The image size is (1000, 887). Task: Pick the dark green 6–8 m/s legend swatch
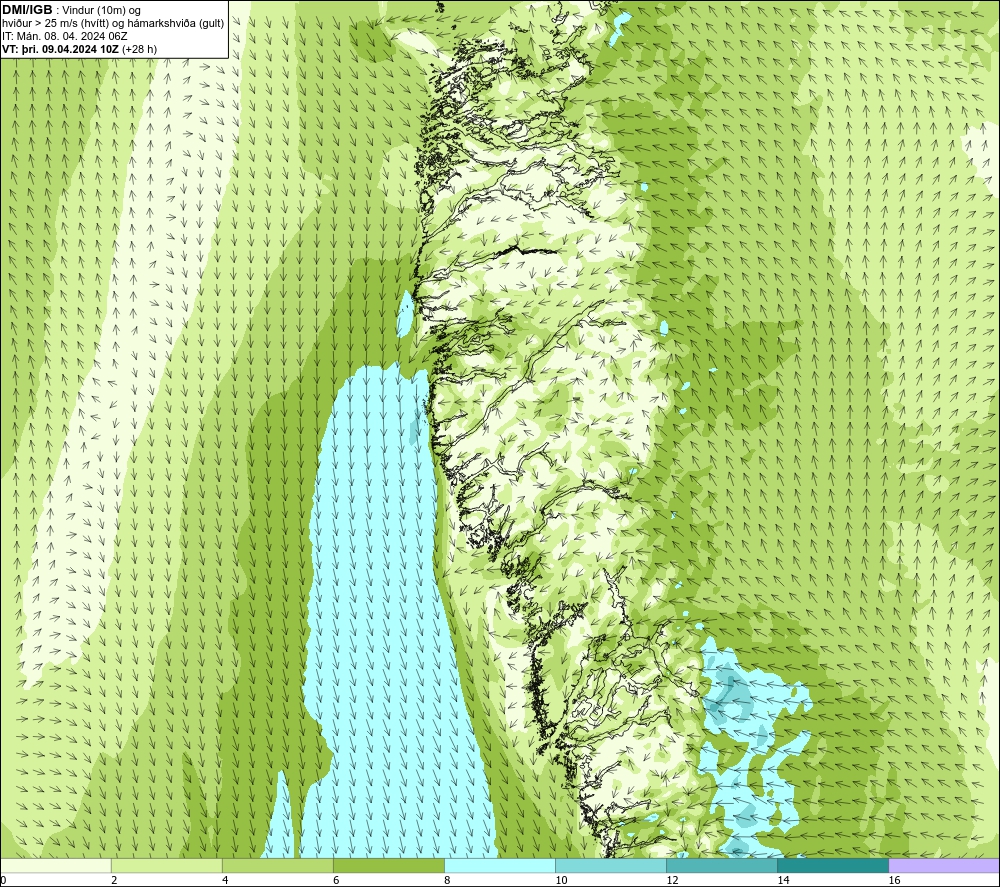389,865
